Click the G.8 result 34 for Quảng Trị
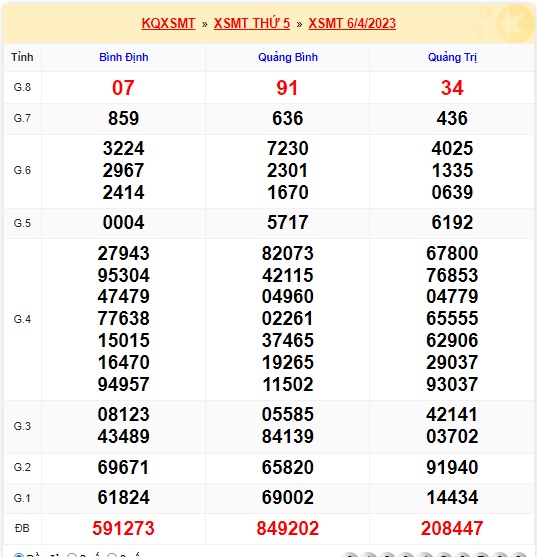This screenshot has height=557, width=537. (x=452, y=88)
